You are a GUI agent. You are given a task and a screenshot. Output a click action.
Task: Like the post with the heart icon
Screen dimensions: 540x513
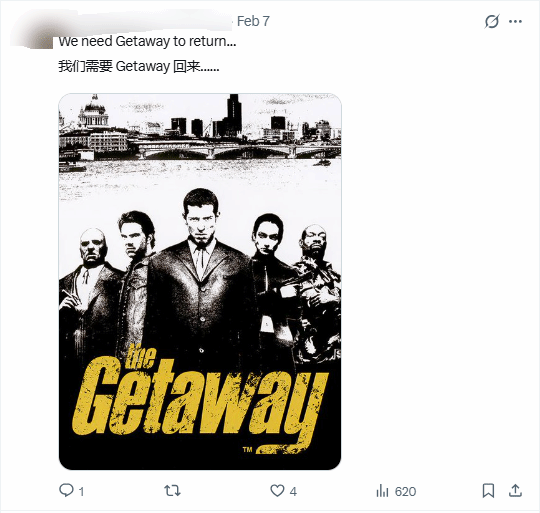[277, 491]
